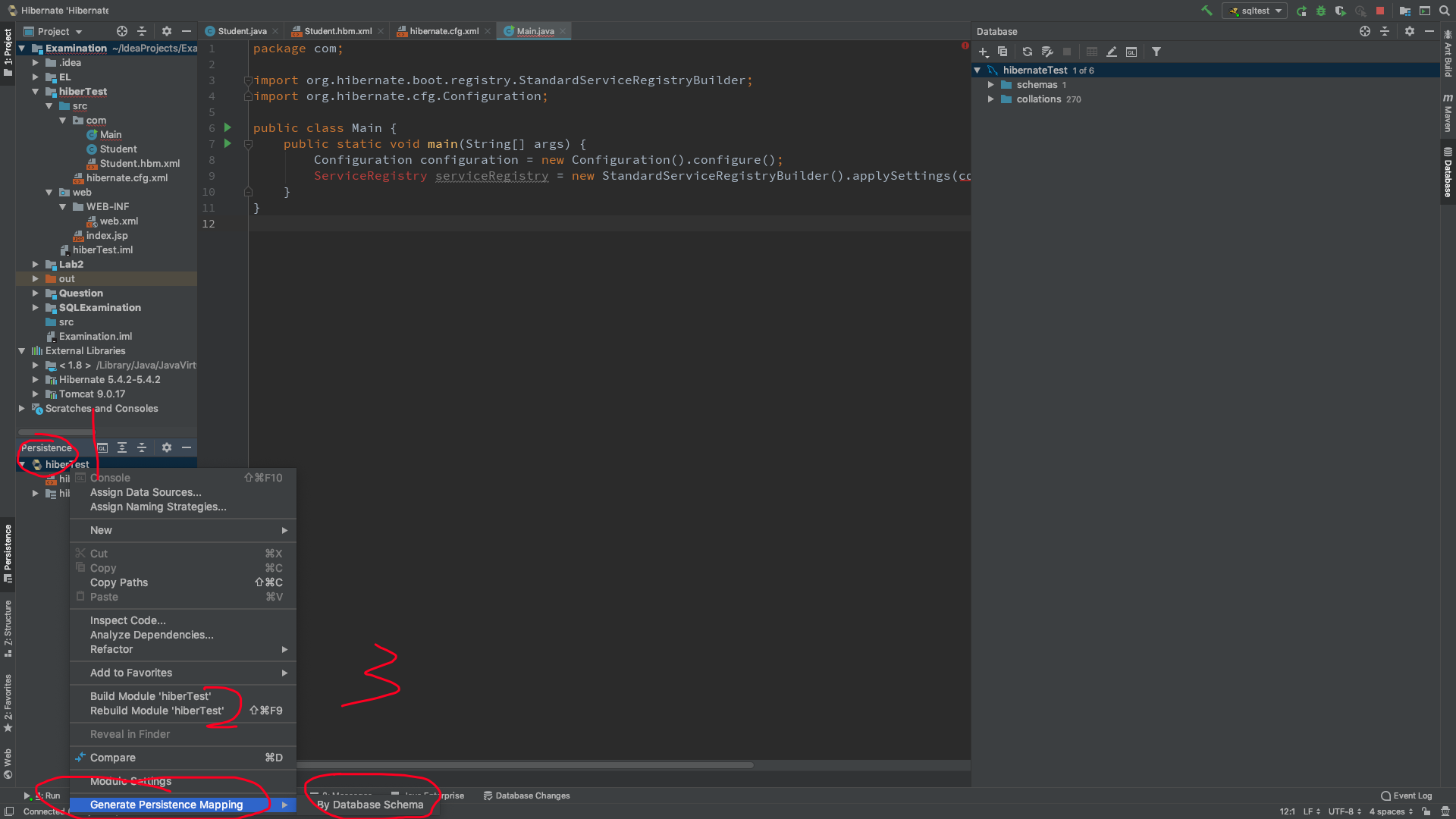Viewport: 1456px width, 819px height.
Task: Select Generate Persistence Mapping menu entry
Action: point(167,805)
